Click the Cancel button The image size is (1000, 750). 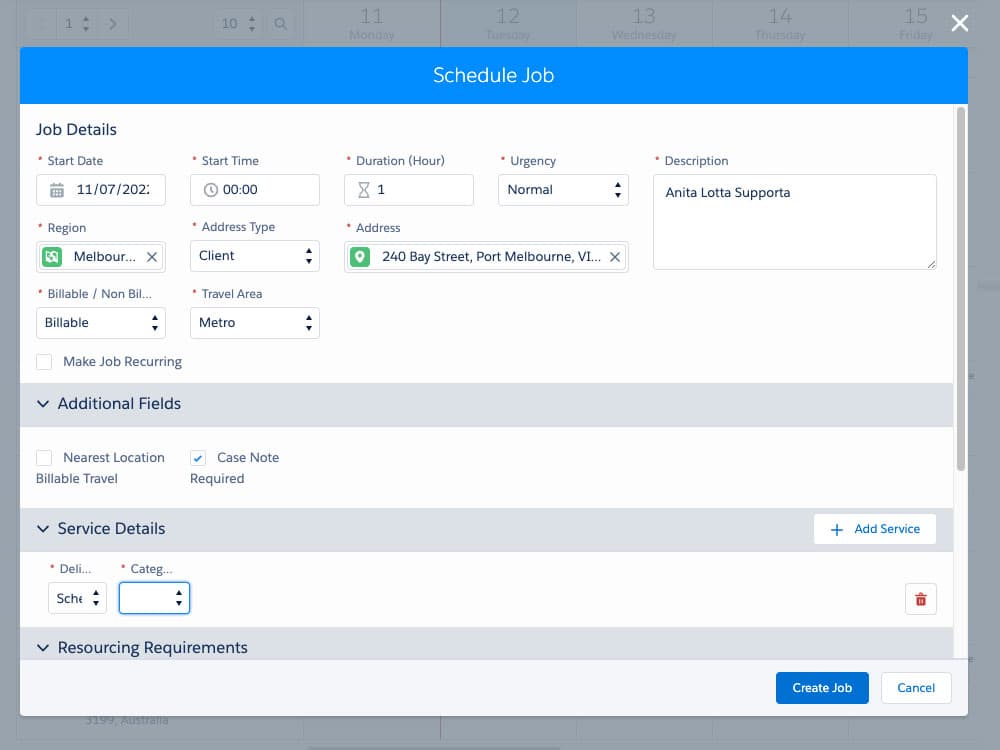pos(916,688)
